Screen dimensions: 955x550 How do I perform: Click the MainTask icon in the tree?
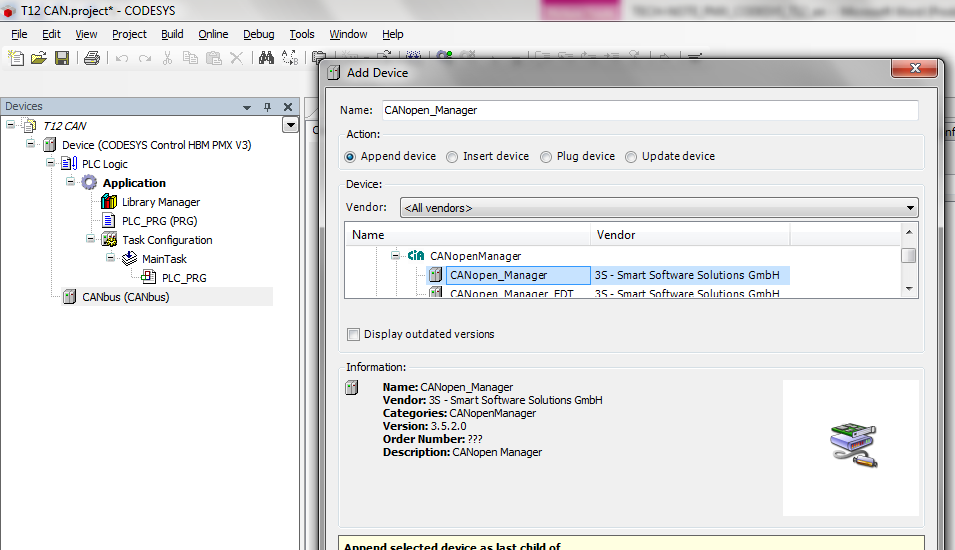click(x=129, y=259)
